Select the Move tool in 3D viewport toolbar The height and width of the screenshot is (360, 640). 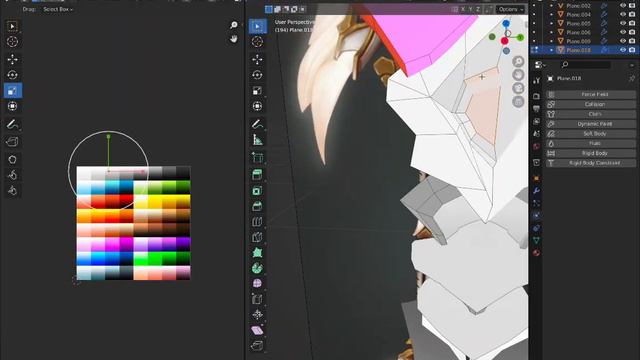coord(257,60)
